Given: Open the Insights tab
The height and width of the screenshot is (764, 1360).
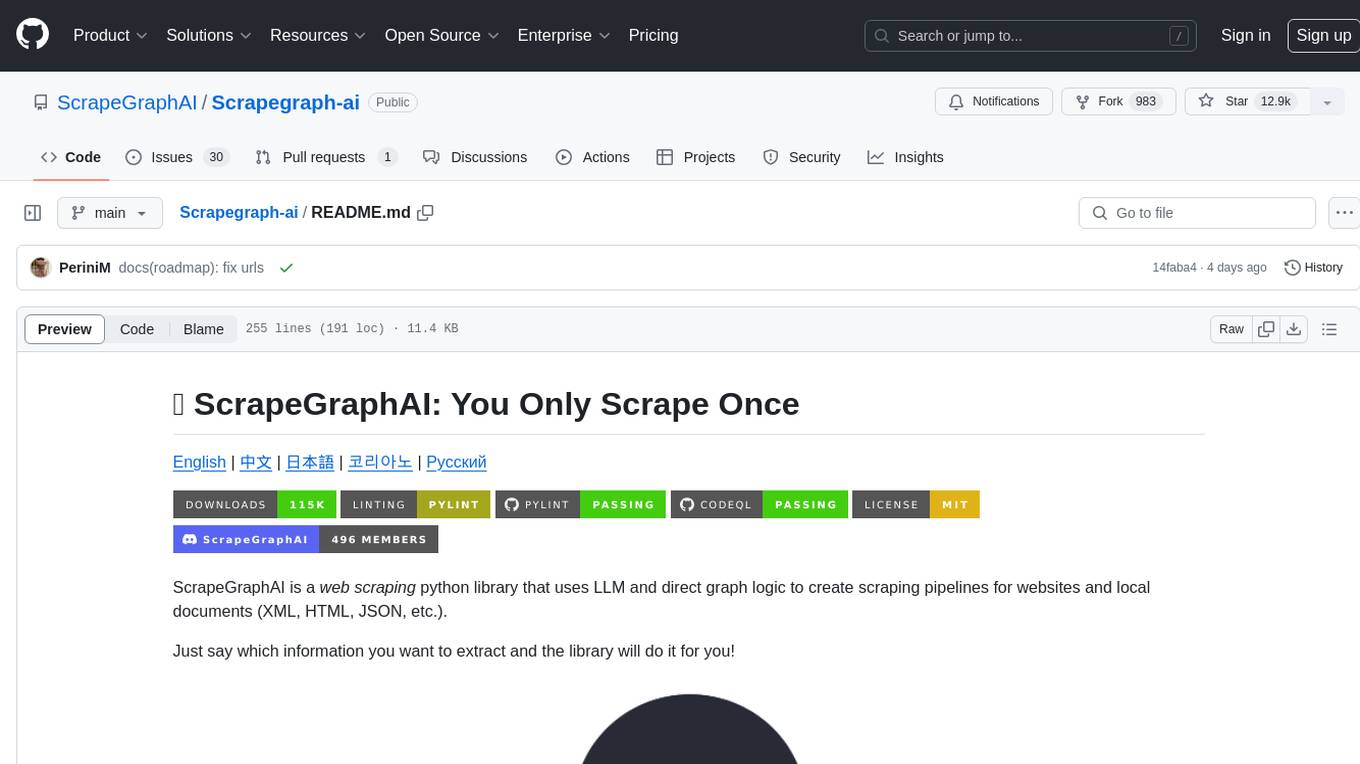Looking at the screenshot, I should coord(905,157).
